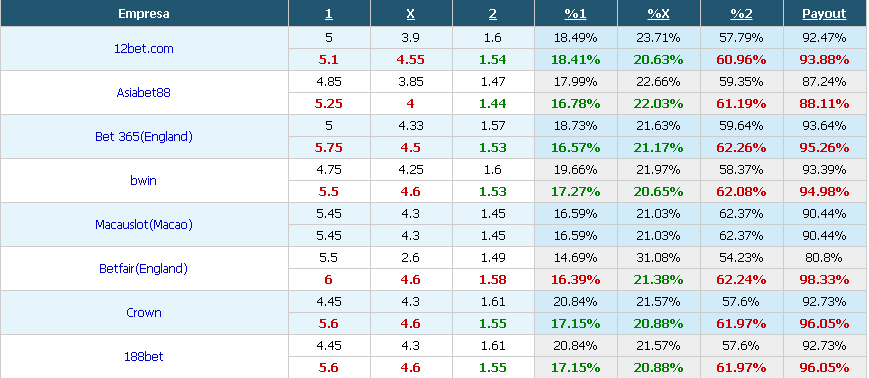Open the Betfair(England) link
Image resolution: width=869 pixels, height=378 pixels.
tap(144, 269)
